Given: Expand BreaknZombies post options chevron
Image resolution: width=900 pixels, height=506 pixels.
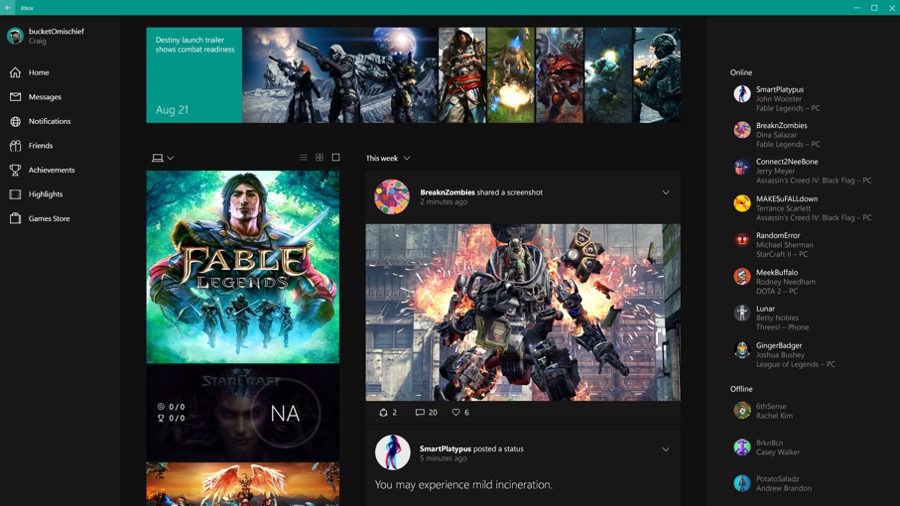Looking at the screenshot, I should pos(666,193).
